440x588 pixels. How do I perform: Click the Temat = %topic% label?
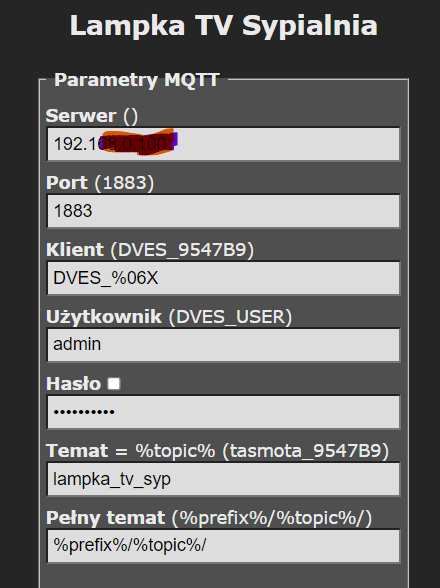click(131, 451)
